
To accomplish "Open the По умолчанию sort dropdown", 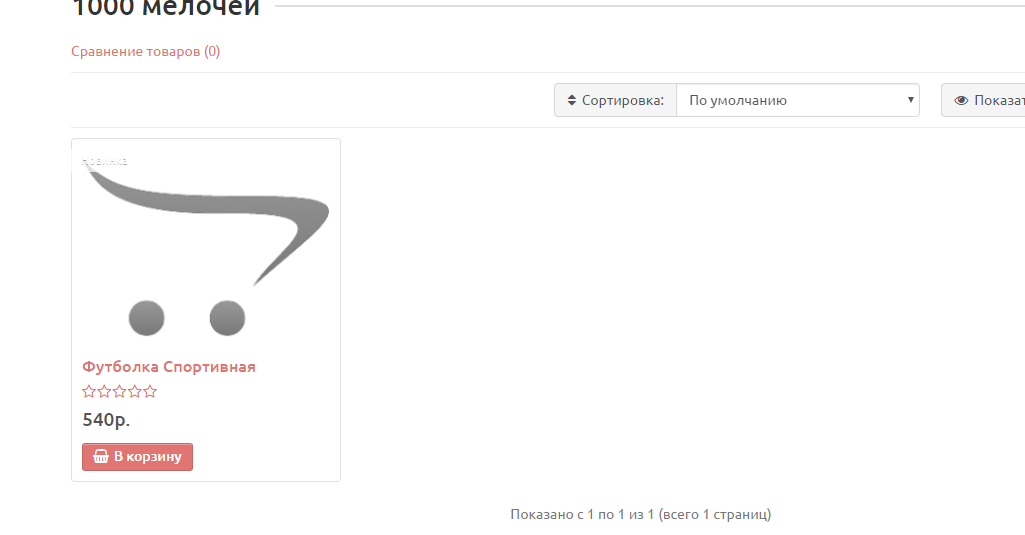I will 798,100.
